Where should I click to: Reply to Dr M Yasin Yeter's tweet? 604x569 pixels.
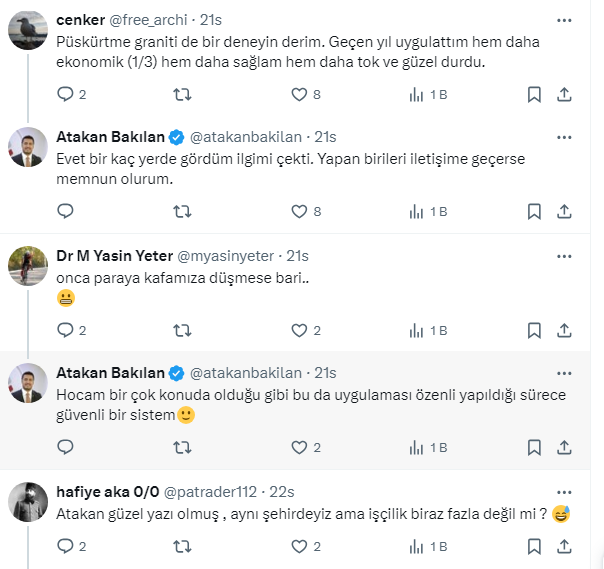click(66, 330)
